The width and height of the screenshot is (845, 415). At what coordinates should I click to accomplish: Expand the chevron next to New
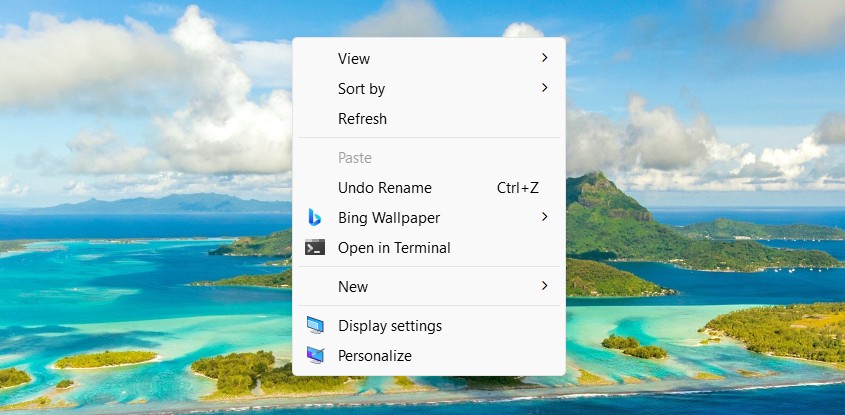pyautogui.click(x=545, y=286)
